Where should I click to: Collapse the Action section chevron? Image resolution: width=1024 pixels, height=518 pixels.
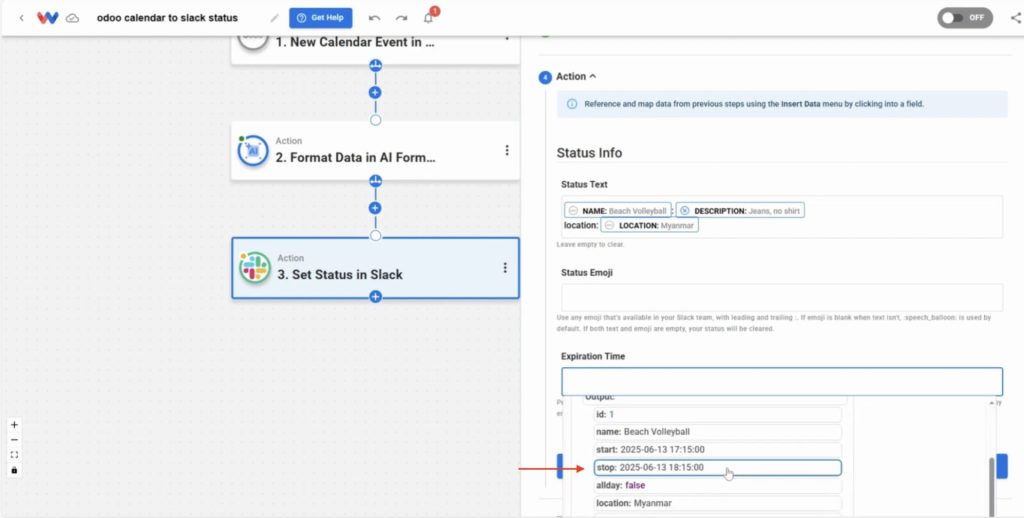point(593,76)
